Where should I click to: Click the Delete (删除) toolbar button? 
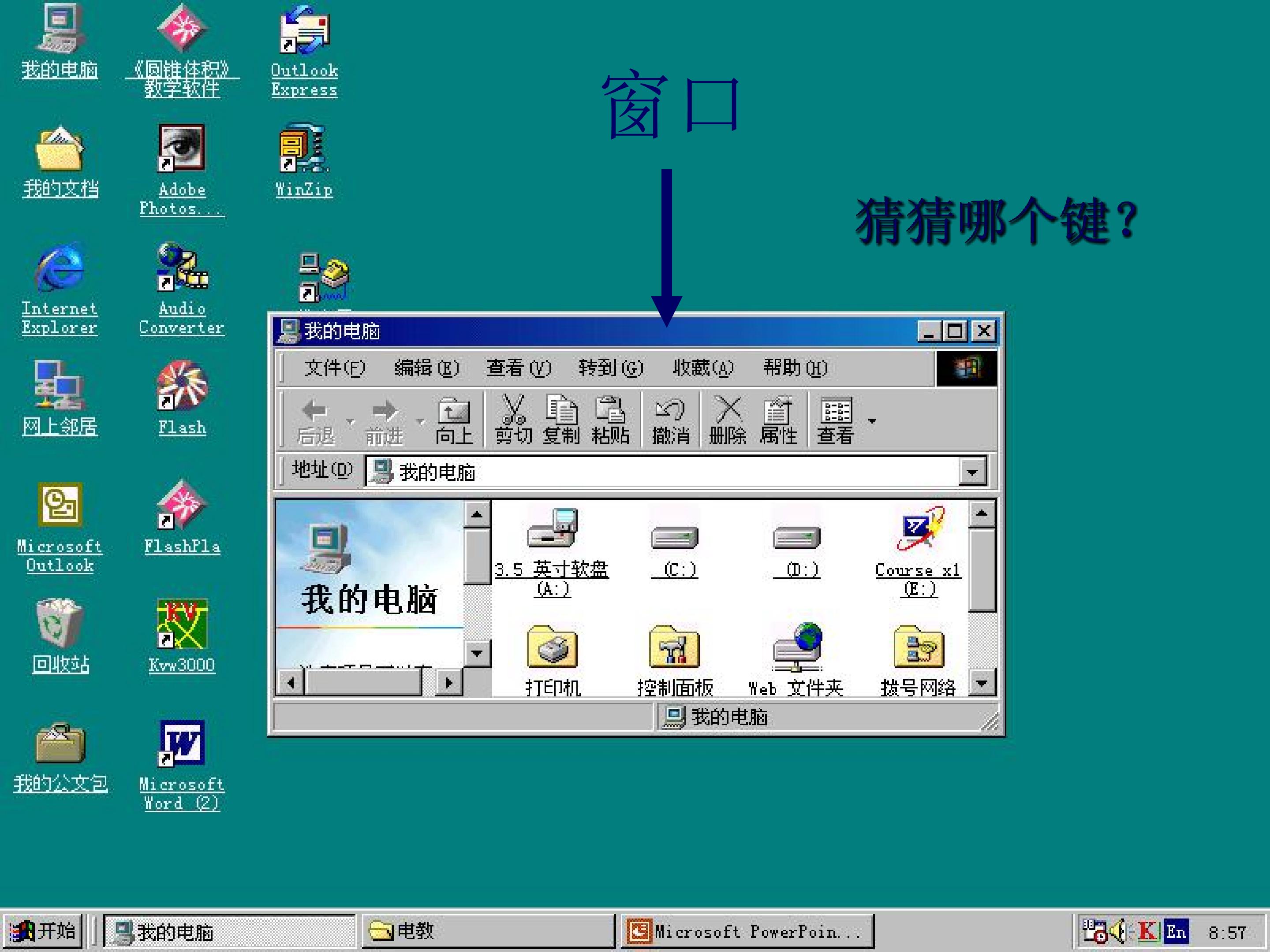point(728,420)
